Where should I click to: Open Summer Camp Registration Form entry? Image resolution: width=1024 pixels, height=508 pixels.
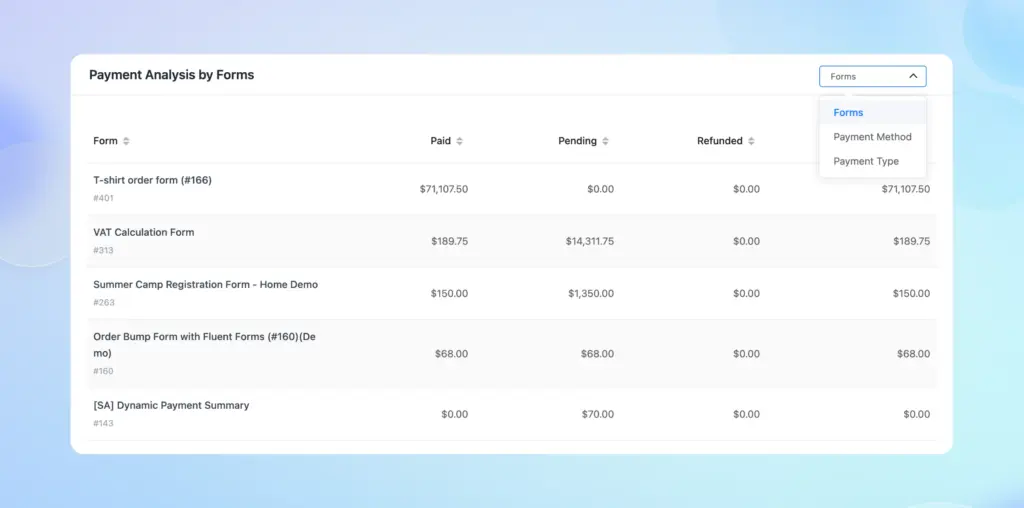coord(205,285)
